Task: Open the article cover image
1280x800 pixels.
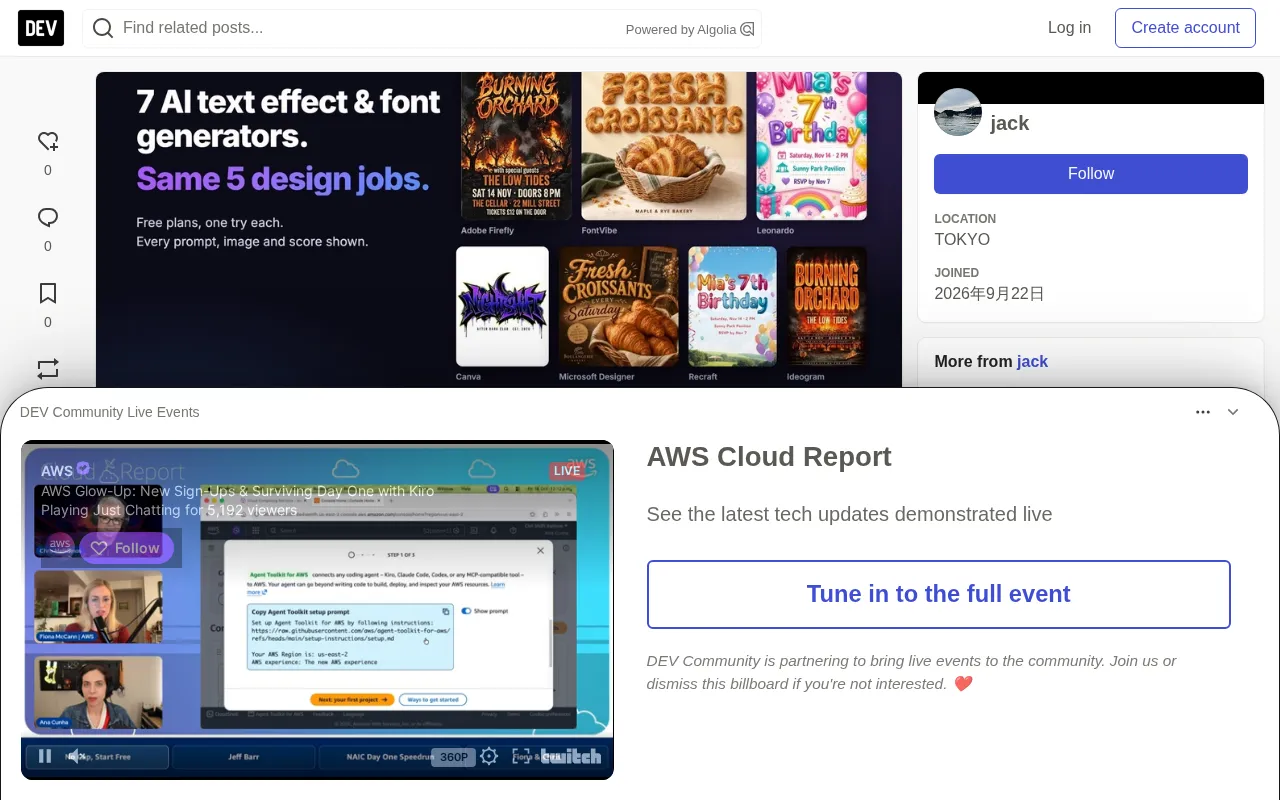Action: (x=499, y=230)
